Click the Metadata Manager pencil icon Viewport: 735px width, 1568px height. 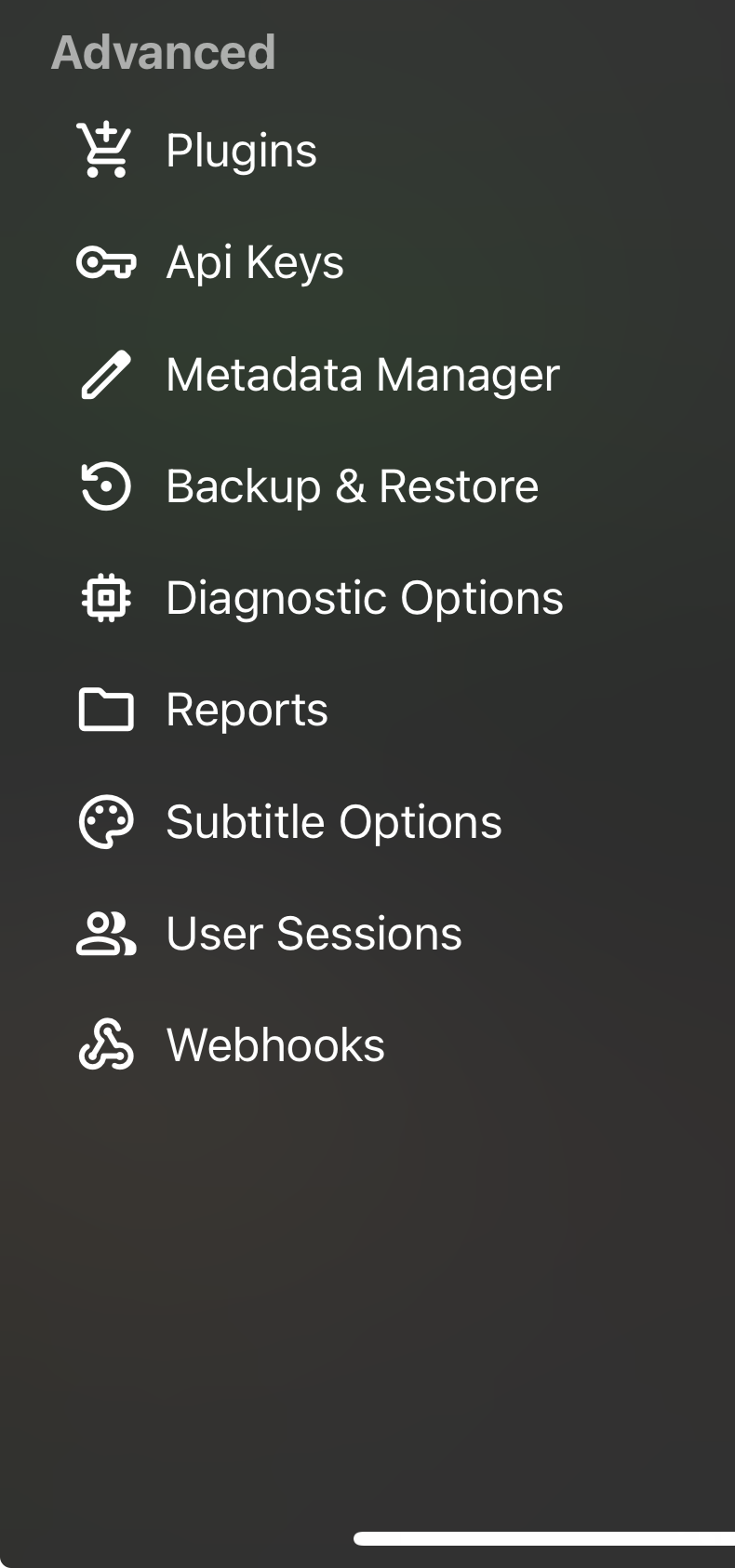point(105,375)
